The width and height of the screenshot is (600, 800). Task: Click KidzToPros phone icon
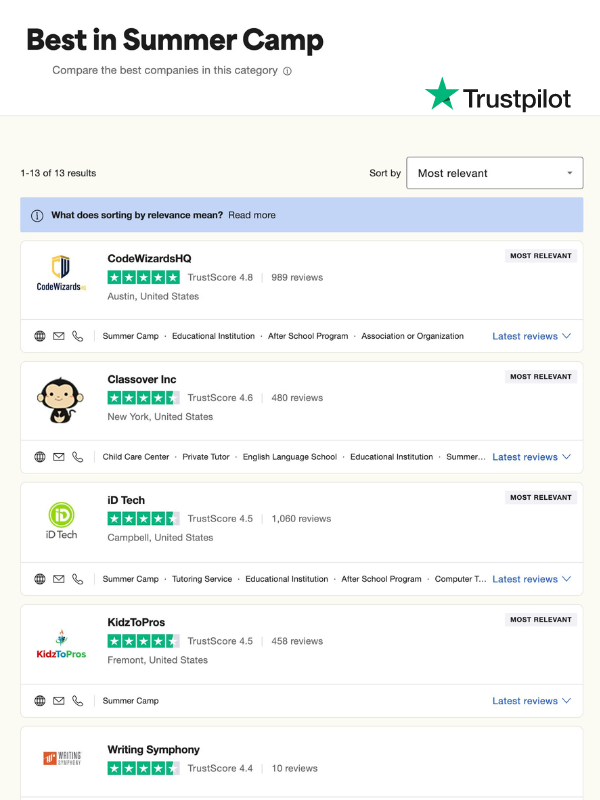[x=78, y=701]
